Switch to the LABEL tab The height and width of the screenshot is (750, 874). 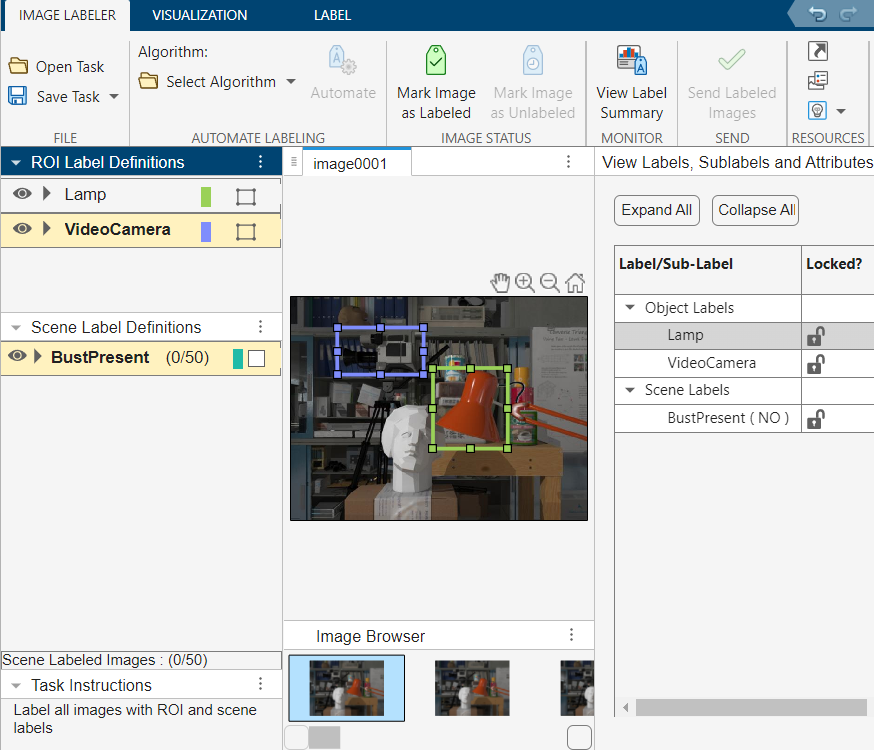pyautogui.click(x=332, y=15)
